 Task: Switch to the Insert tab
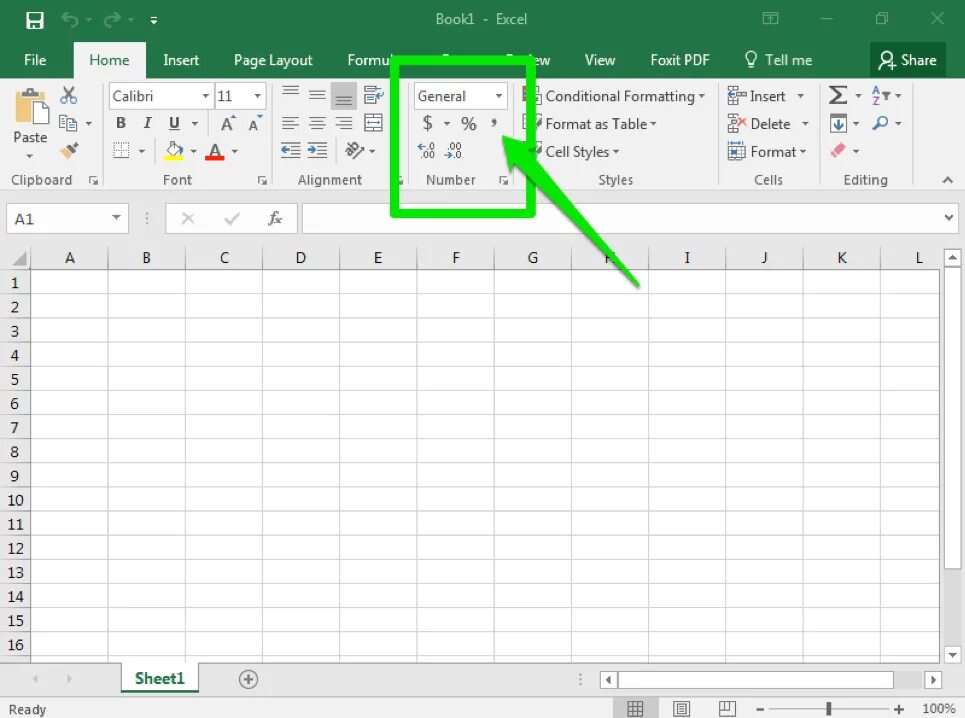coord(181,60)
